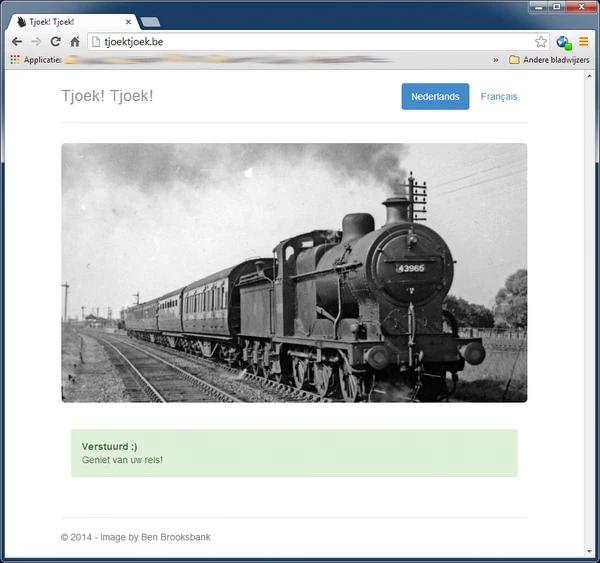Switch language to Français
The image size is (600, 563).
(x=499, y=96)
